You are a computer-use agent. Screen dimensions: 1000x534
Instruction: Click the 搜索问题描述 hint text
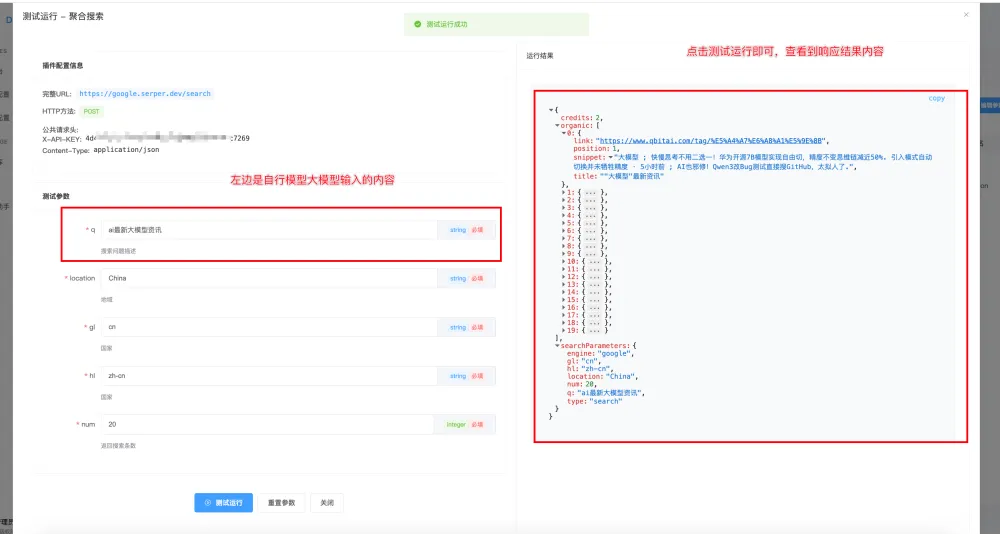point(118,251)
